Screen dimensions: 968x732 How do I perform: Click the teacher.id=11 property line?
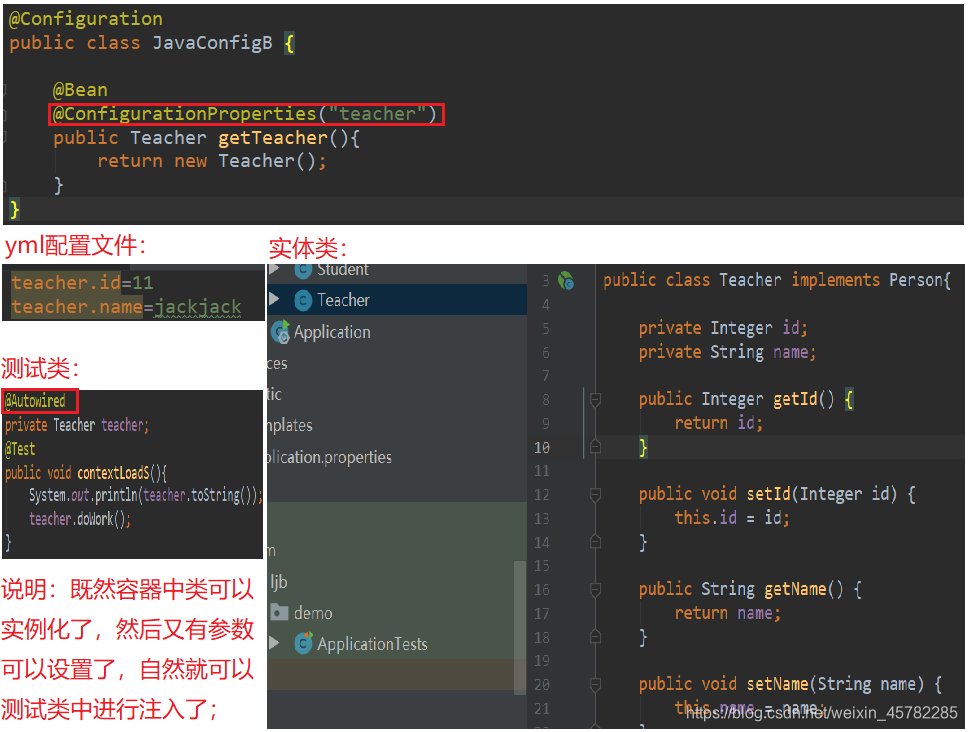[82, 283]
